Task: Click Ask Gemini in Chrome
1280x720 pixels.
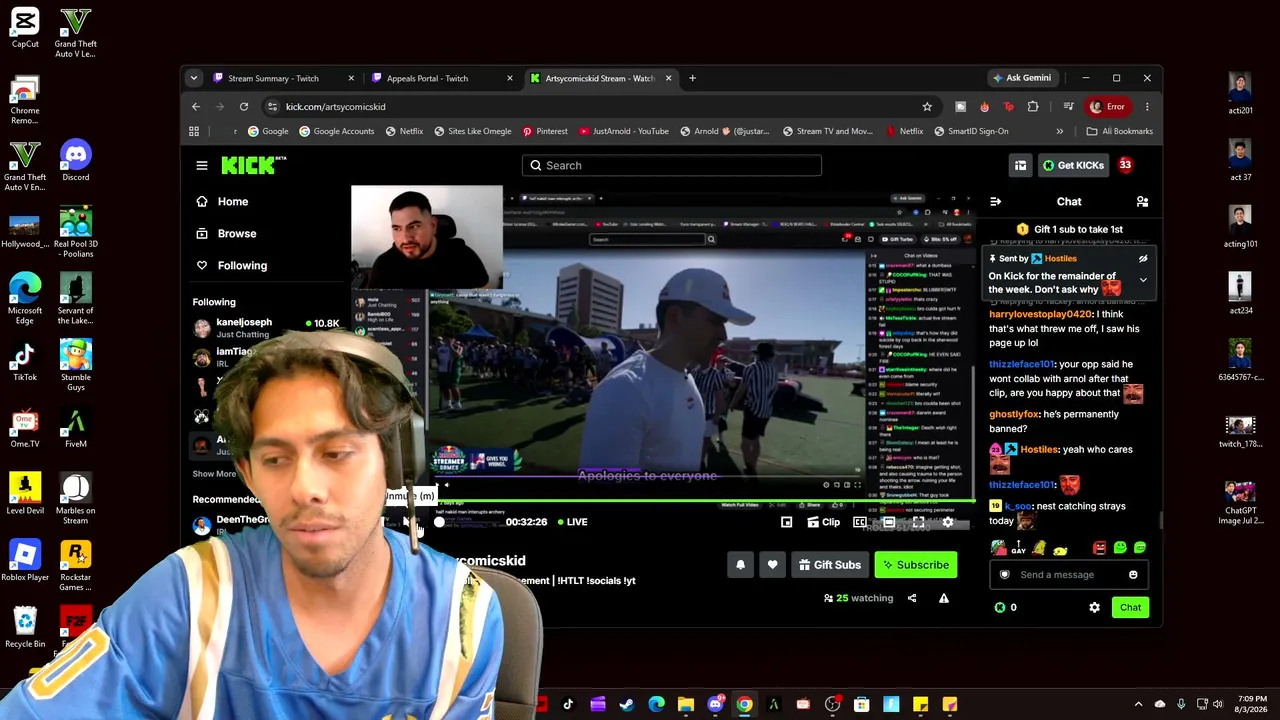Action: pos(1021,78)
